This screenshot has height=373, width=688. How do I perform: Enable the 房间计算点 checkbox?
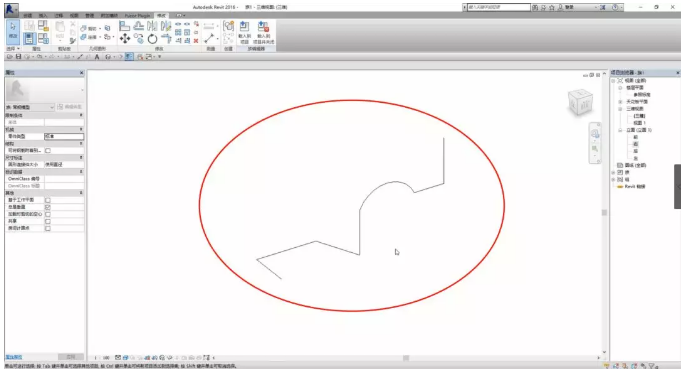(x=48, y=228)
